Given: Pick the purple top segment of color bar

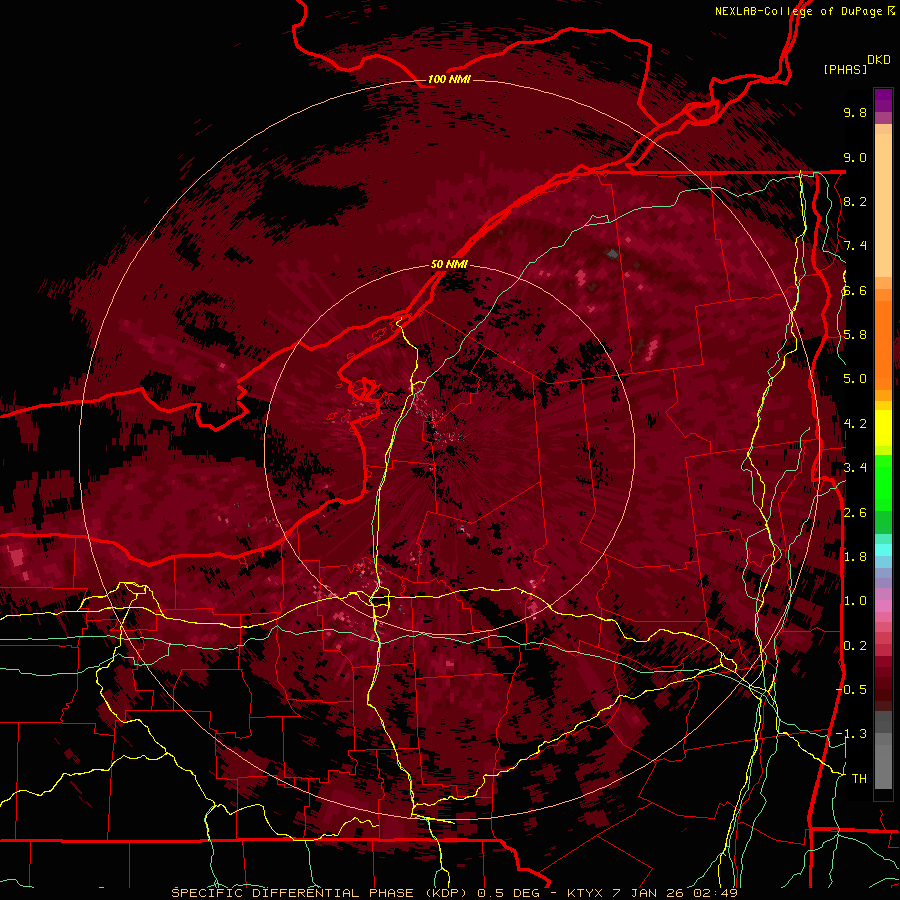Looking at the screenshot, I should click(x=883, y=100).
